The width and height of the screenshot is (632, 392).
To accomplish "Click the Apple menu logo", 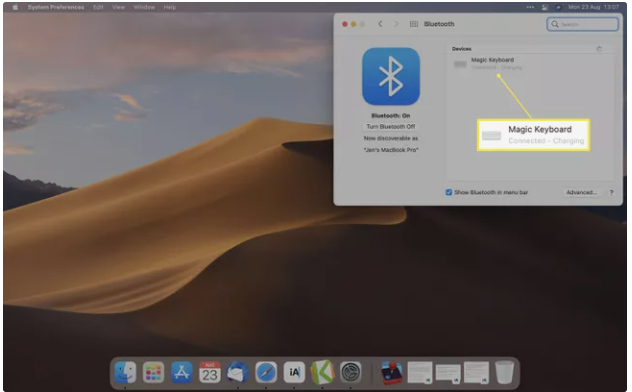I will [15, 7].
